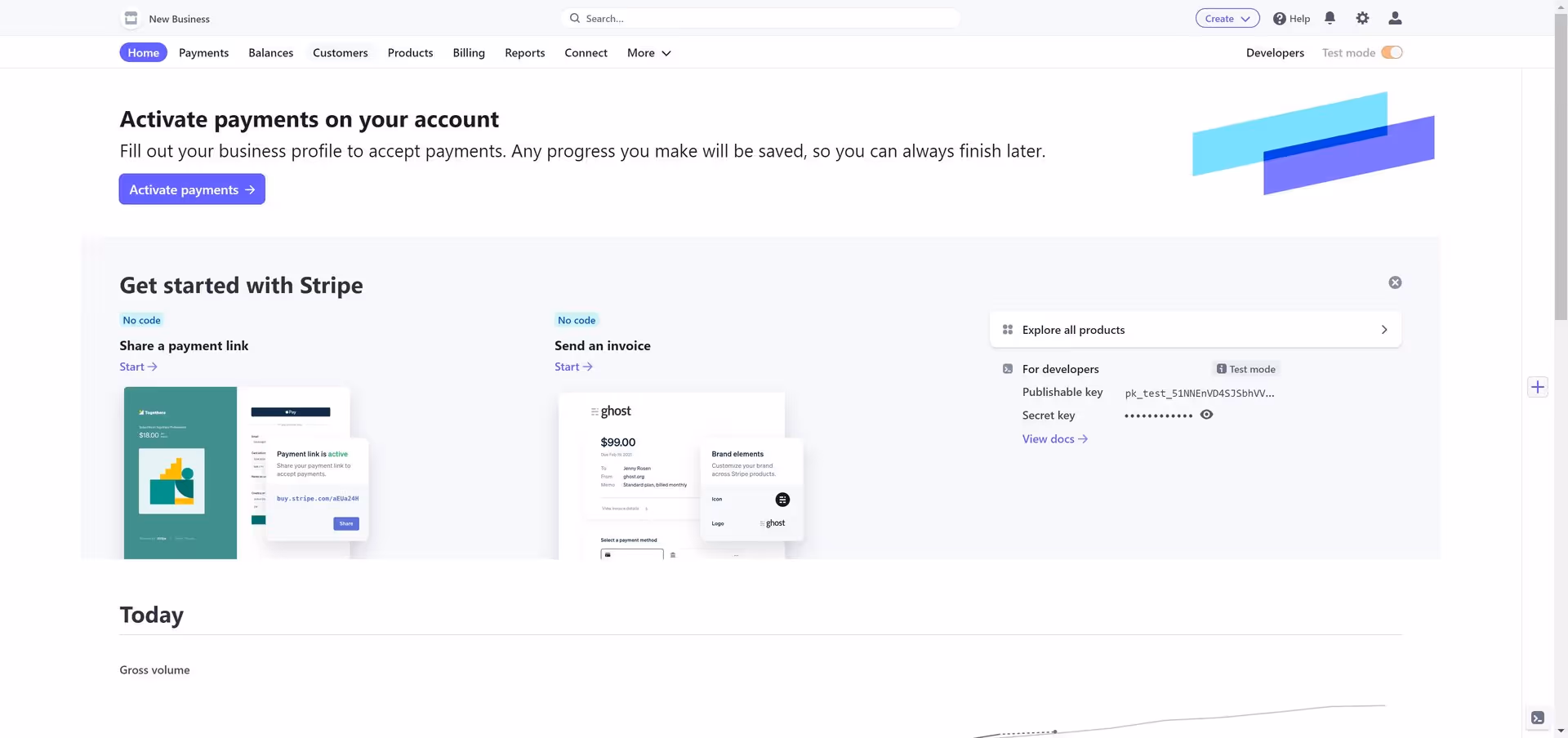Dismiss the Get started with Stripe panel
Screen dimensions: 1568x738
[x=1395, y=282]
